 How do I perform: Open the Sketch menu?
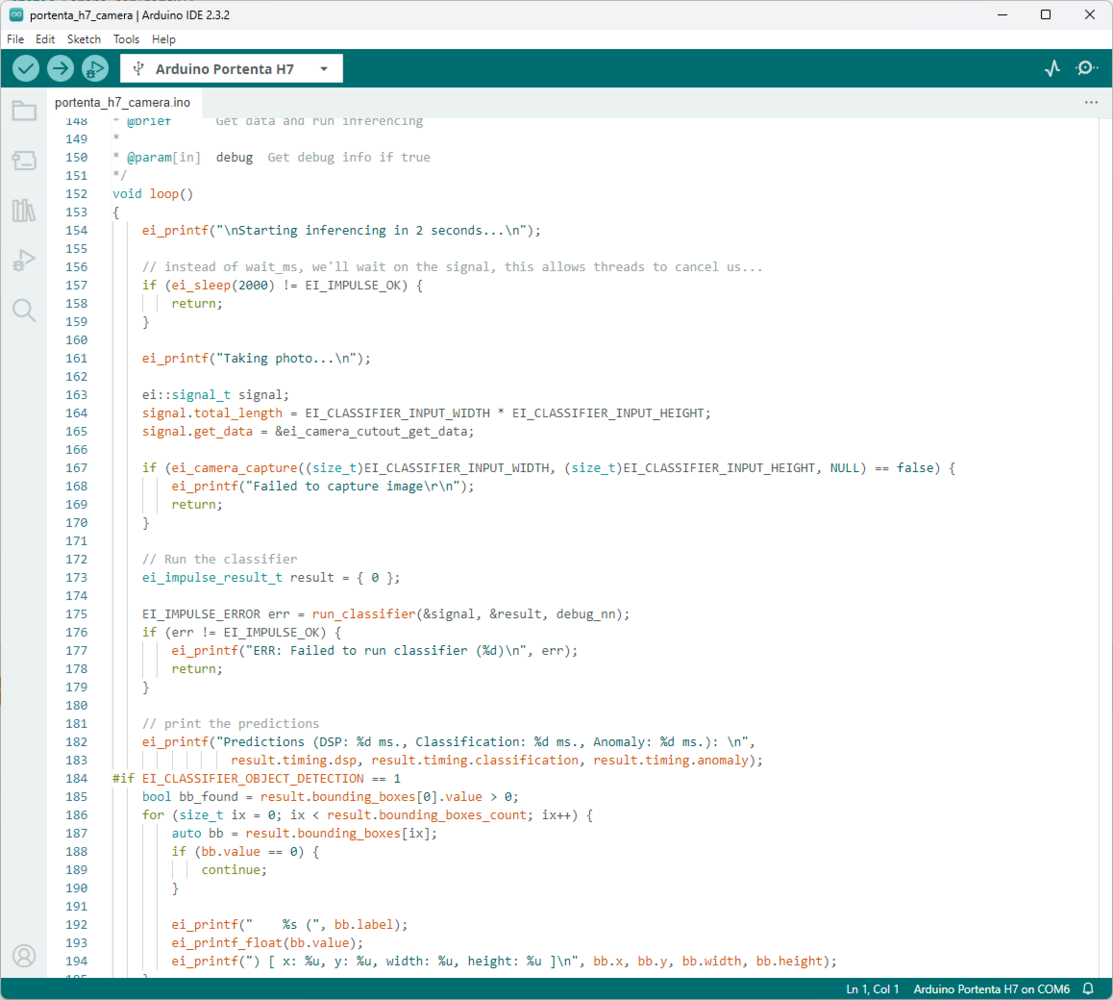[84, 39]
